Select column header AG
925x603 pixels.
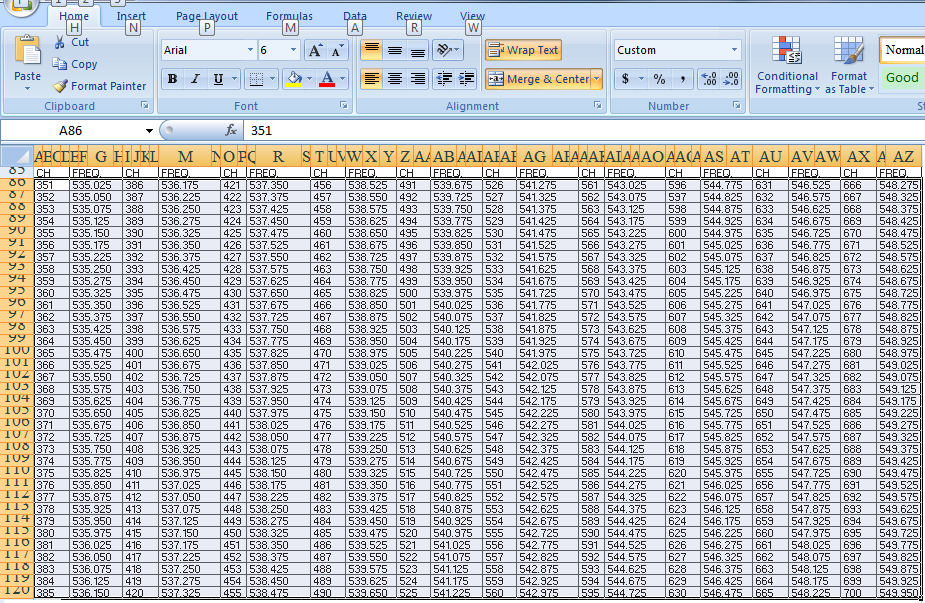534,156
